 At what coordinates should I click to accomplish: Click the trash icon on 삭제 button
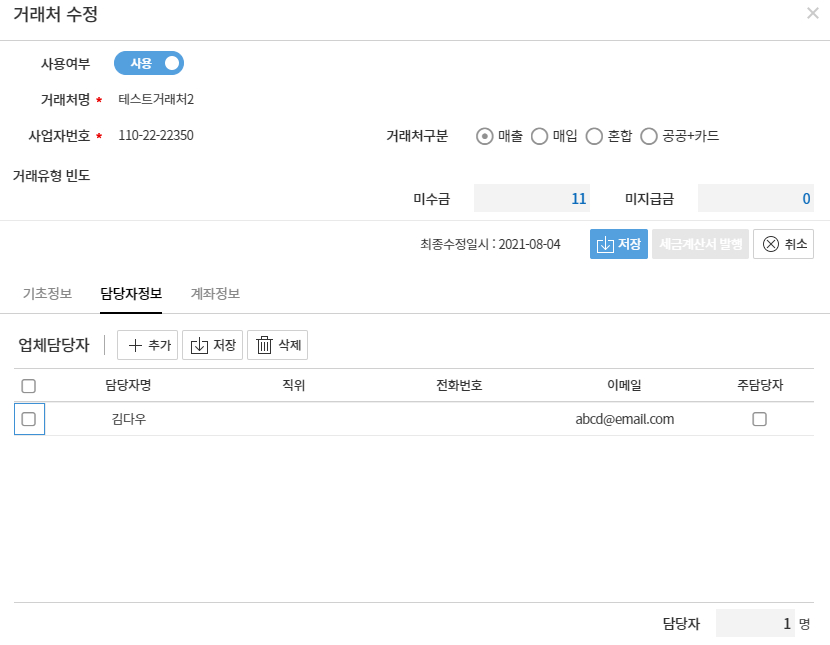tap(264, 345)
